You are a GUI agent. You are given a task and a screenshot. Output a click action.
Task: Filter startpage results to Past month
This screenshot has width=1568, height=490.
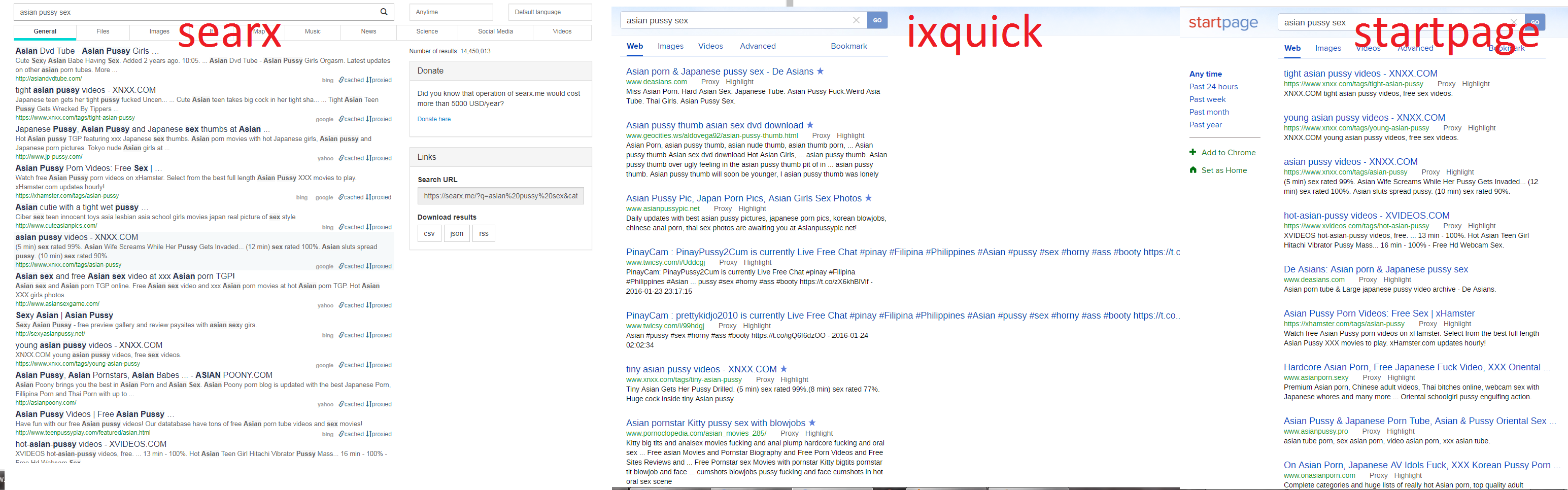pyautogui.click(x=1209, y=112)
